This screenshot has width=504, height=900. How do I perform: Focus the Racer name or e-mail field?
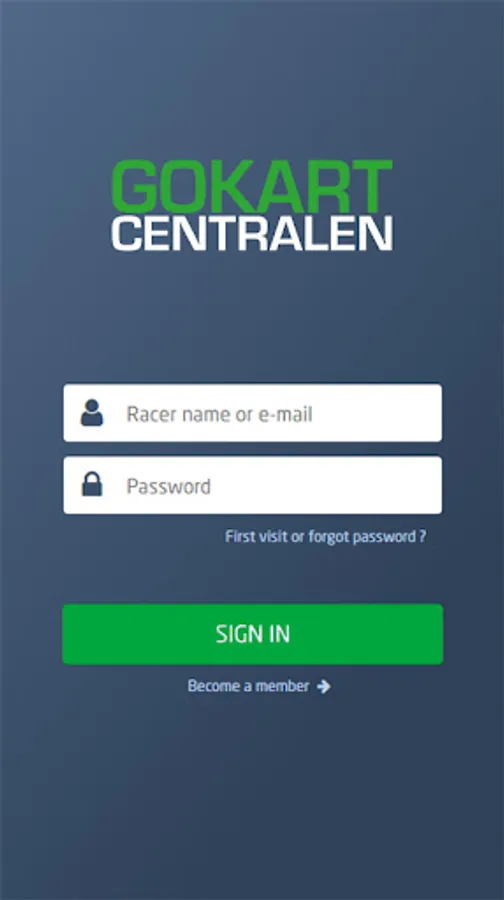pyautogui.click(x=253, y=413)
